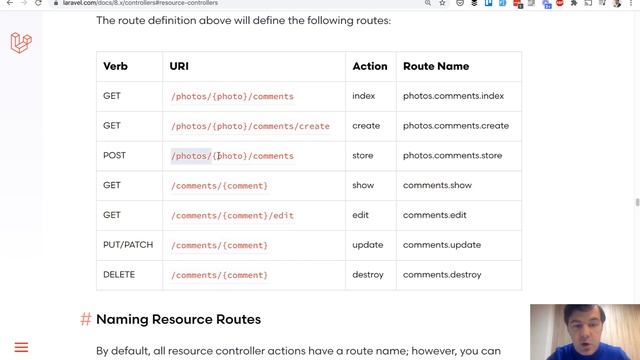Click the Buffer stacked-layers extension icon
The image size is (640, 360).
(474, 3)
